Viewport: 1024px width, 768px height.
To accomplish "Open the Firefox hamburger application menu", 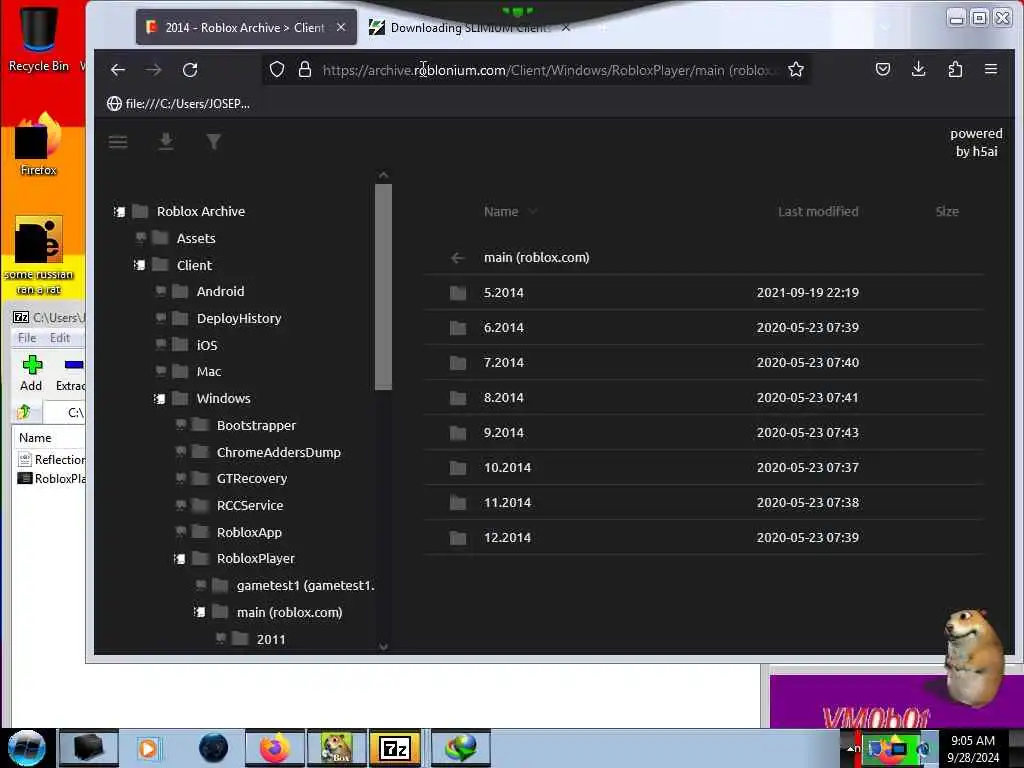I will click(x=991, y=69).
